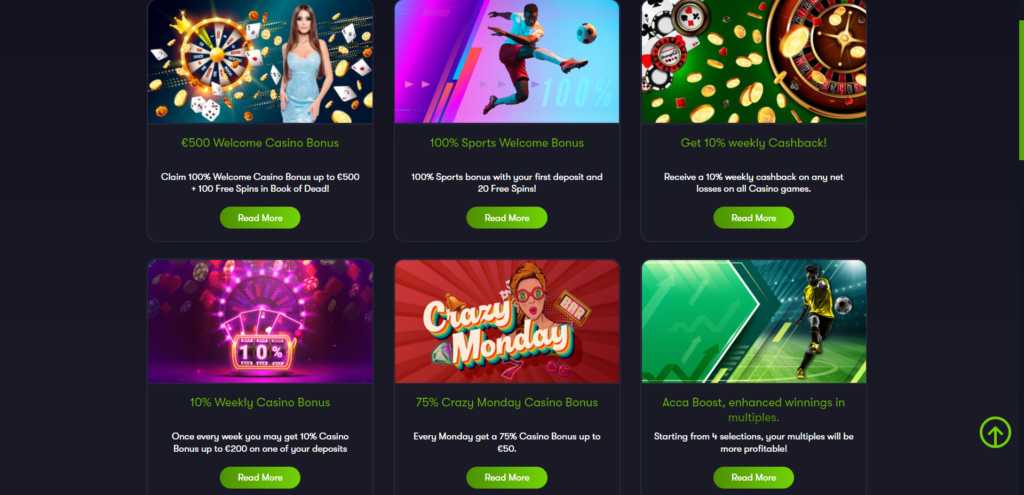
Task: Select the 10% Weekly Casino Bonus title
Action: [260, 402]
